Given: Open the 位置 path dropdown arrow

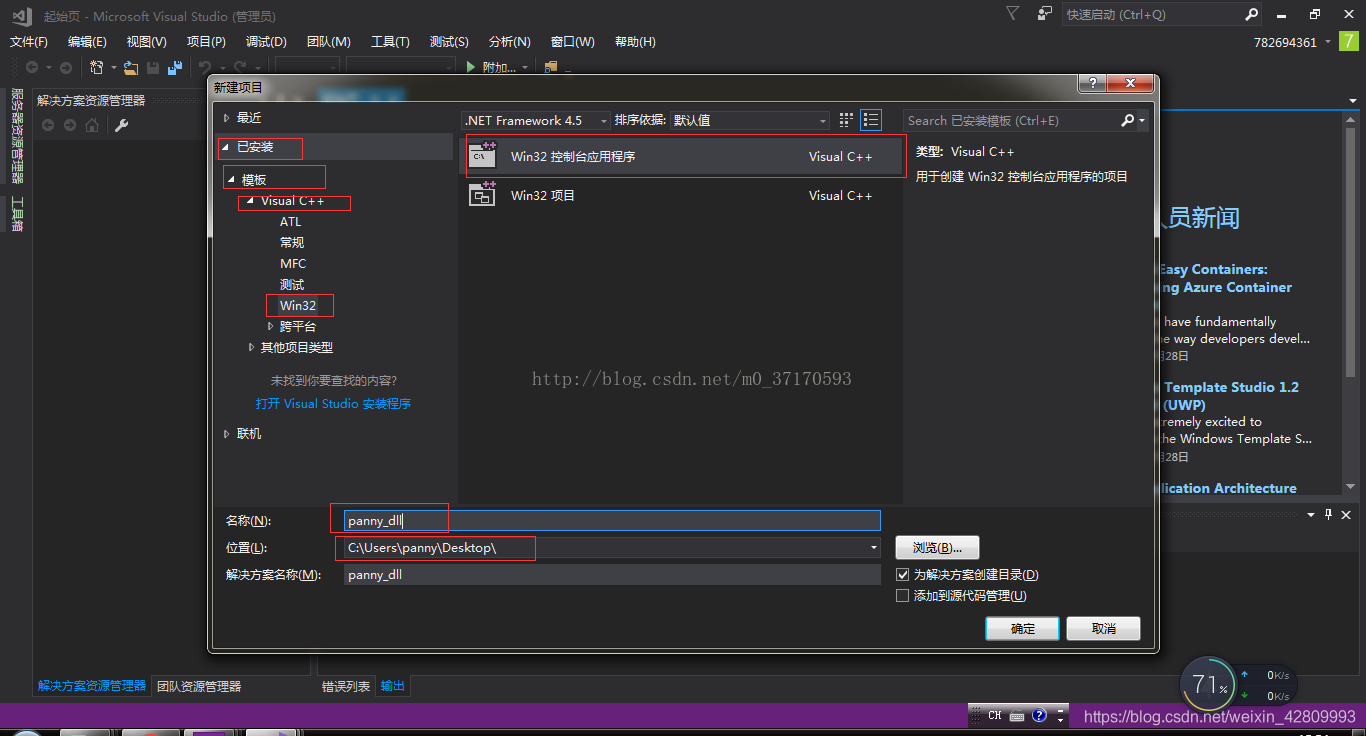Looking at the screenshot, I should (x=873, y=548).
